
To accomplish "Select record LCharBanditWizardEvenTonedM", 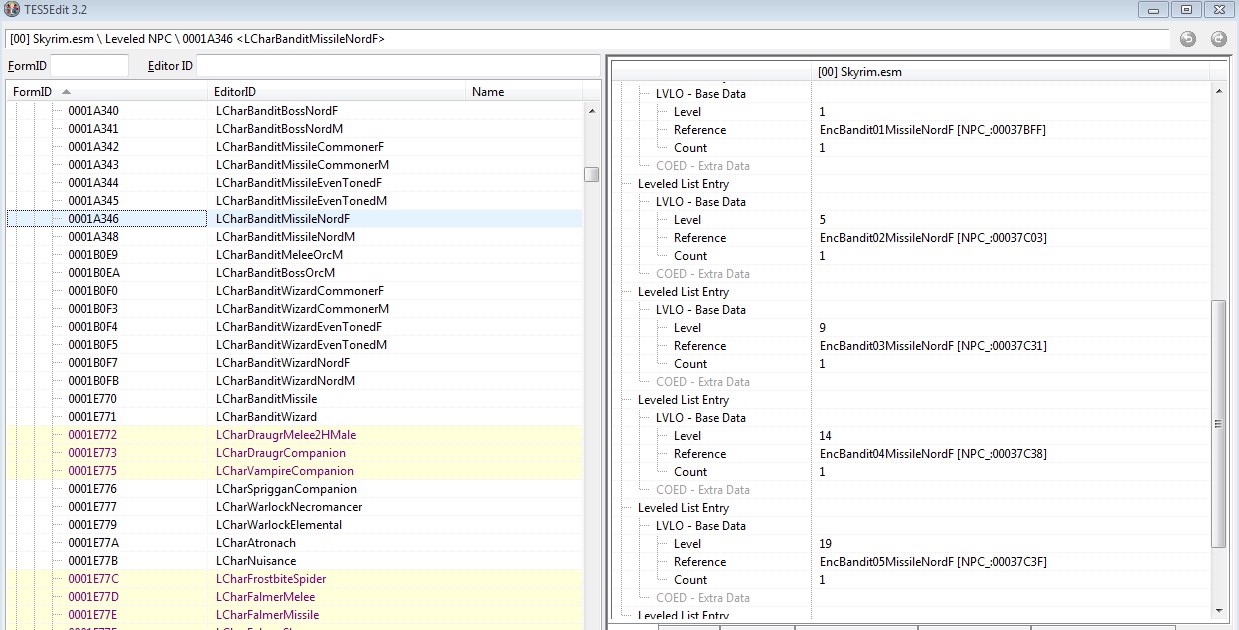I will pyautogui.click(x=294, y=345).
